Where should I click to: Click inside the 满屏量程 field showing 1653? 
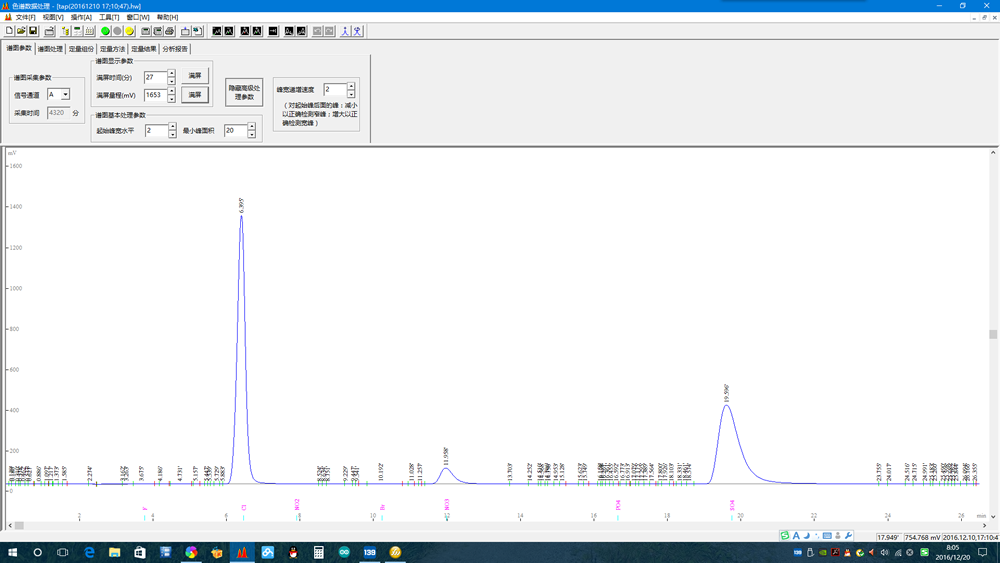[x=156, y=95]
